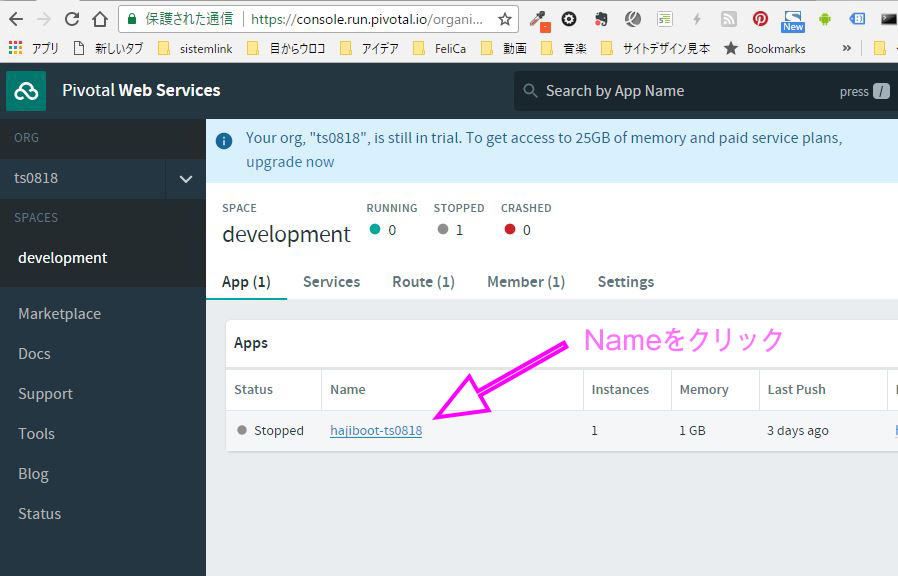The image size is (898, 576).
Task: Focus the Search by App Name field
Action: pos(706,91)
